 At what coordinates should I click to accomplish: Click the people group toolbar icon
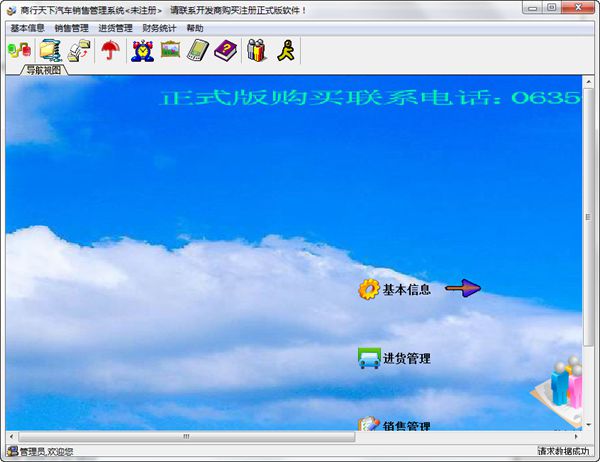click(x=256, y=51)
